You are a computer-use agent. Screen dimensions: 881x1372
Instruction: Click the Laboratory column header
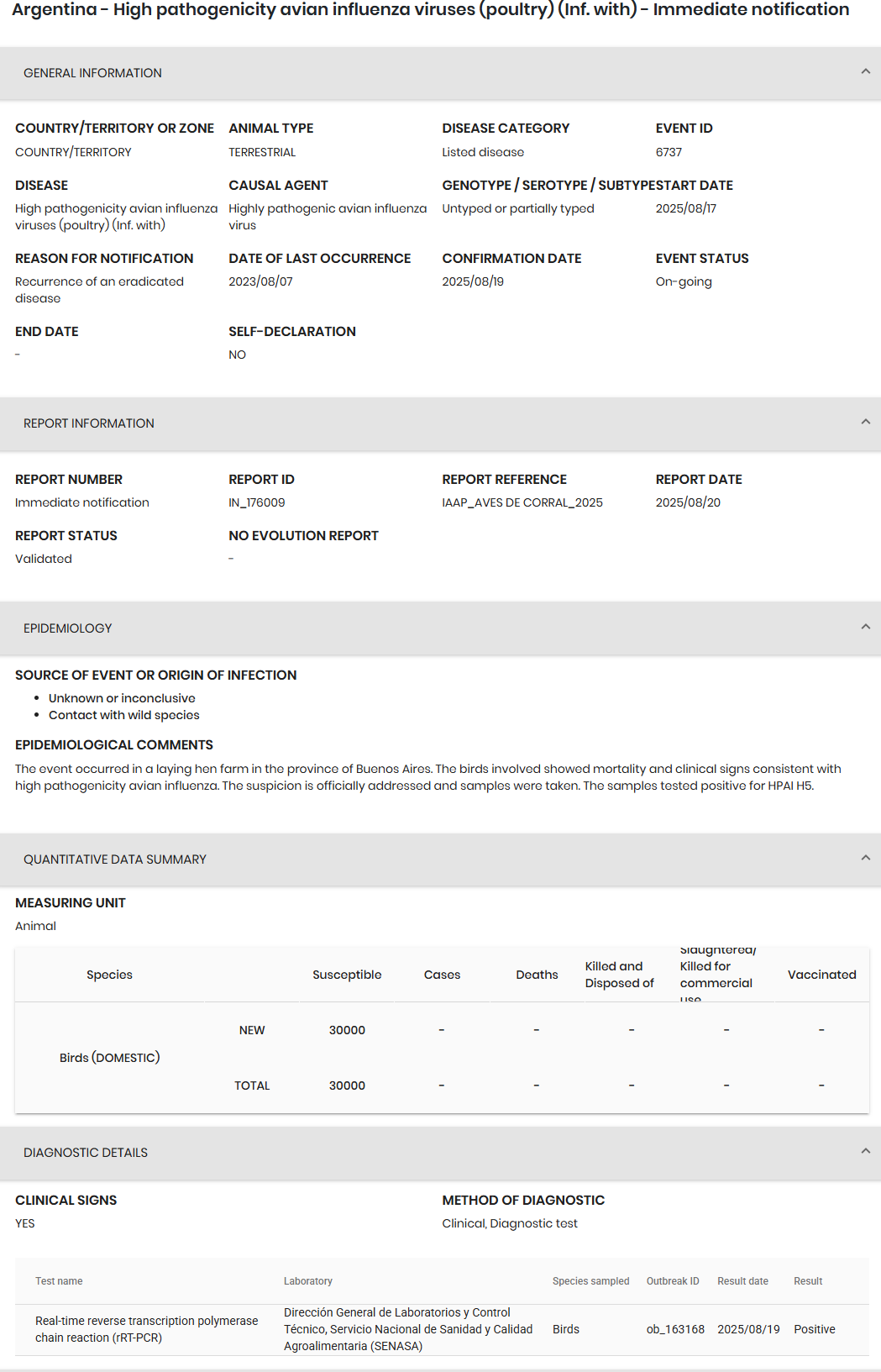click(x=308, y=1281)
